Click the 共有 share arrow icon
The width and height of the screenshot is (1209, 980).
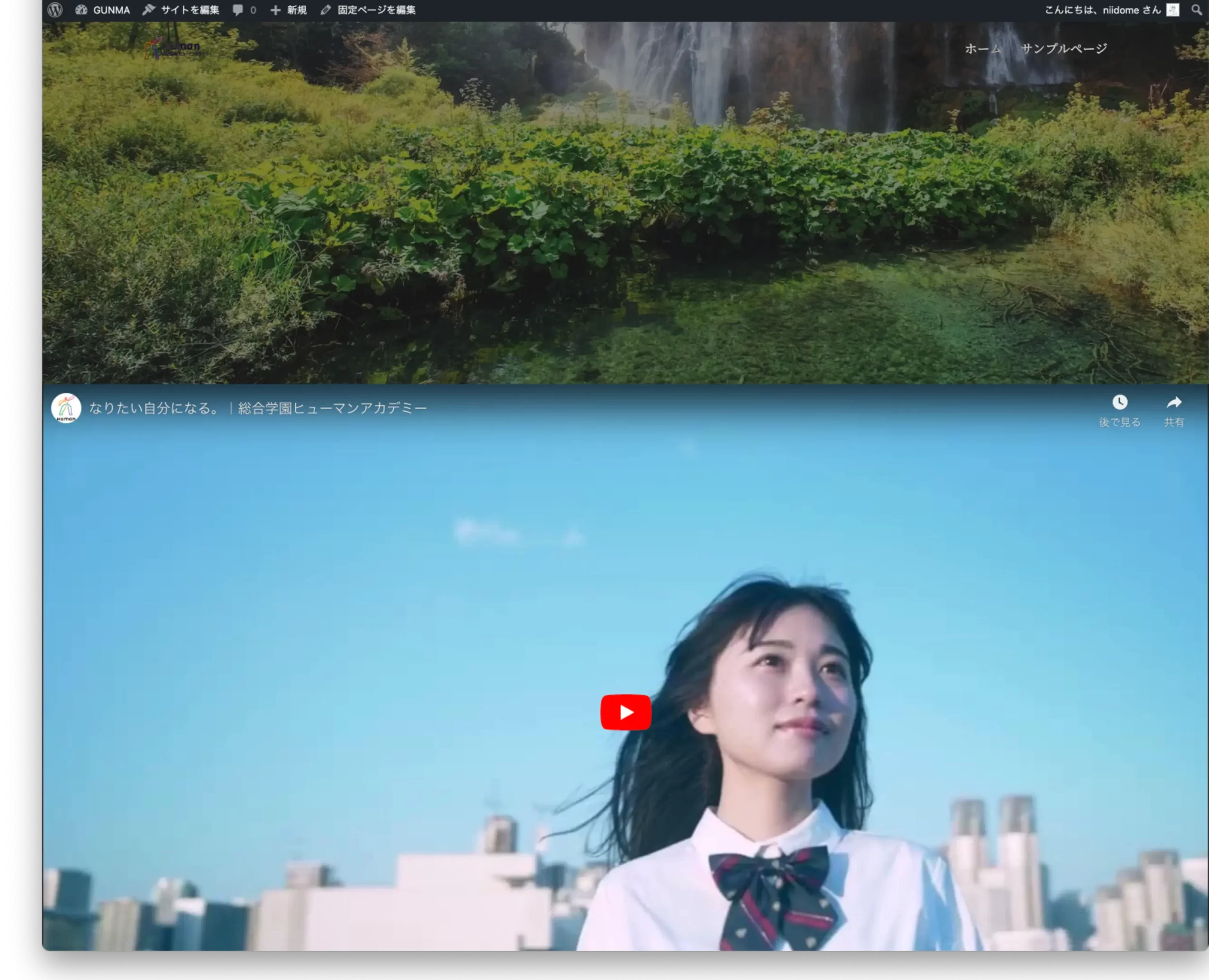tap(1174, 403)
